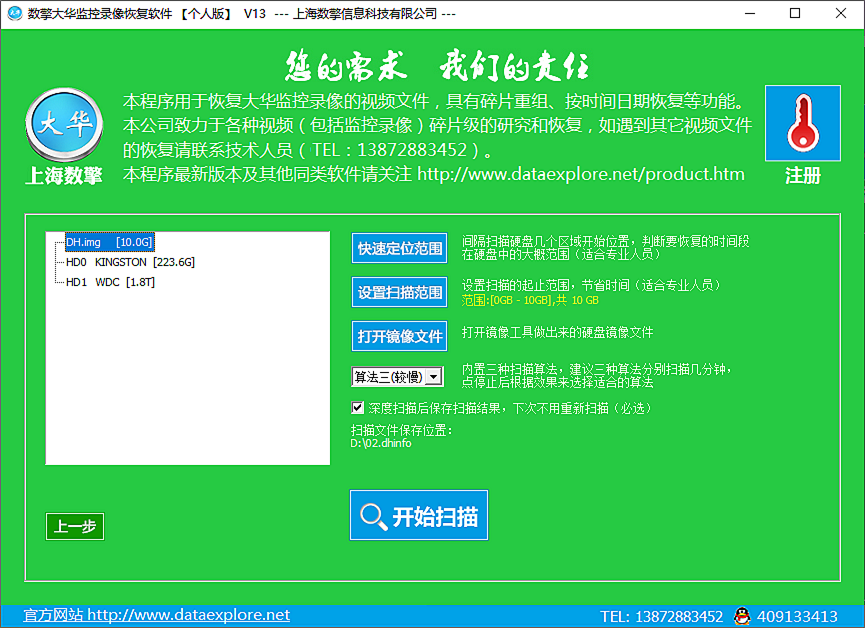Click the 打开镜像文件 button

(x=399, y=336)
